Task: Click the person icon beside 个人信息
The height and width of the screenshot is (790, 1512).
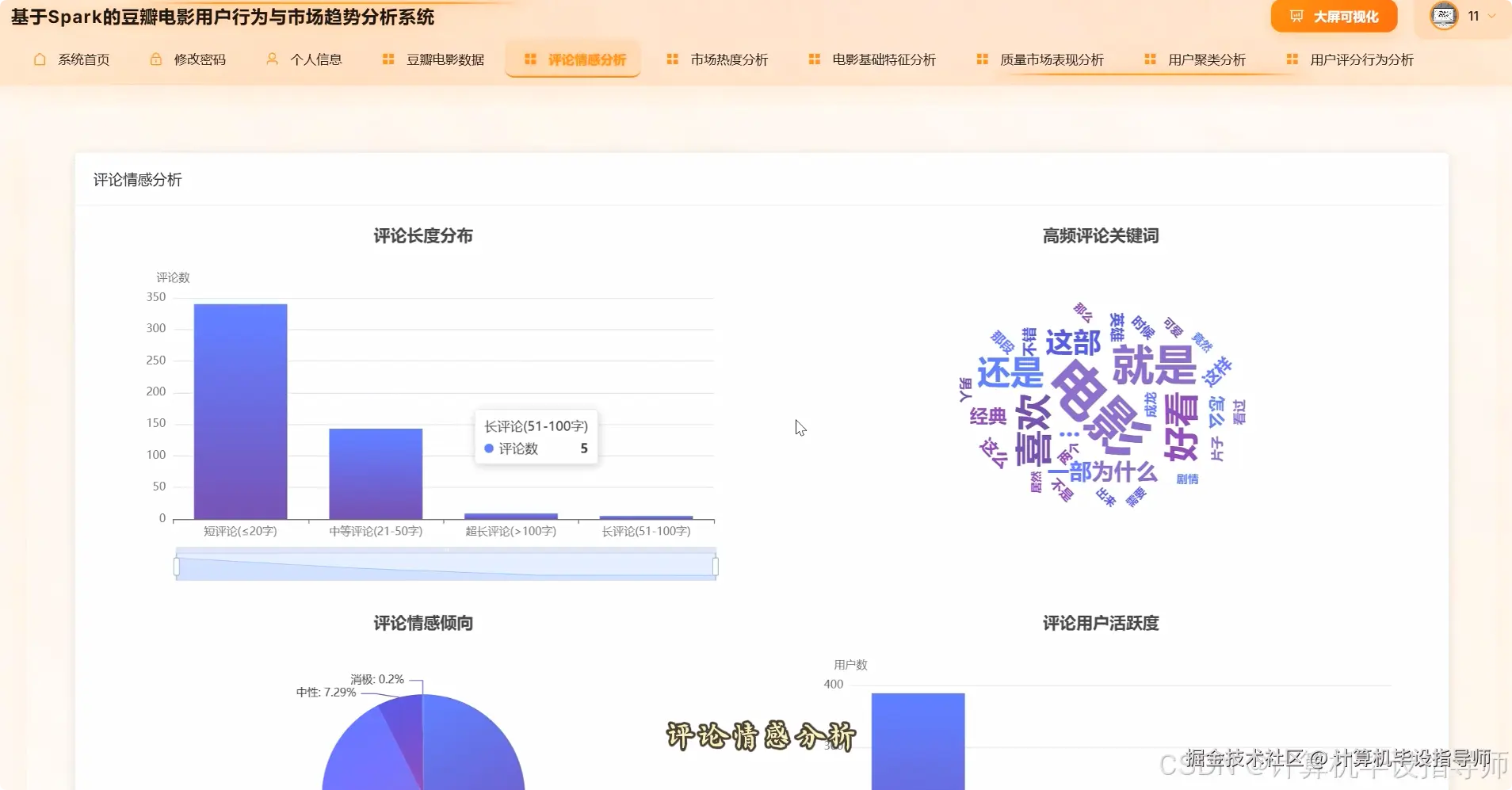Action: (x=272, y=59)
